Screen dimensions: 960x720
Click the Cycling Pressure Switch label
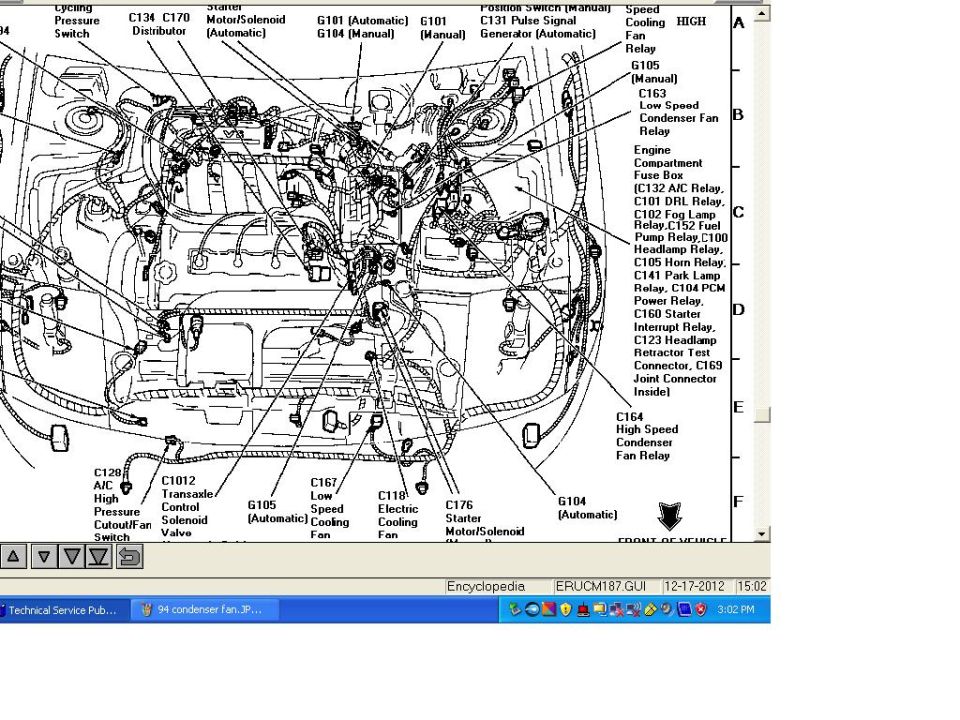tap(77, 21)
